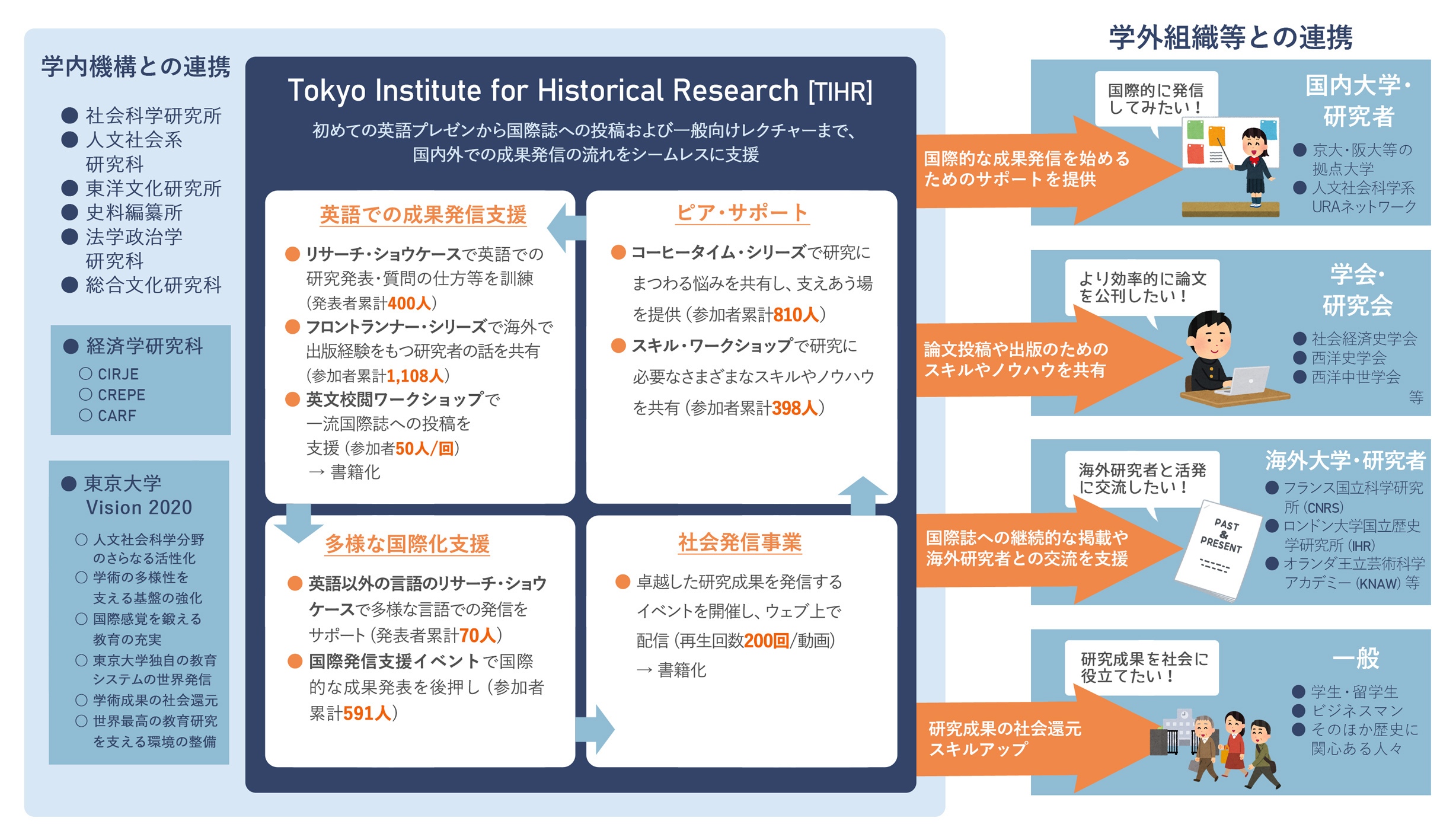Screen dimensions: 1456x837
Task: Select '人文社会科学分野のさらなる活性化' item
Action: (x=141, y=549)
